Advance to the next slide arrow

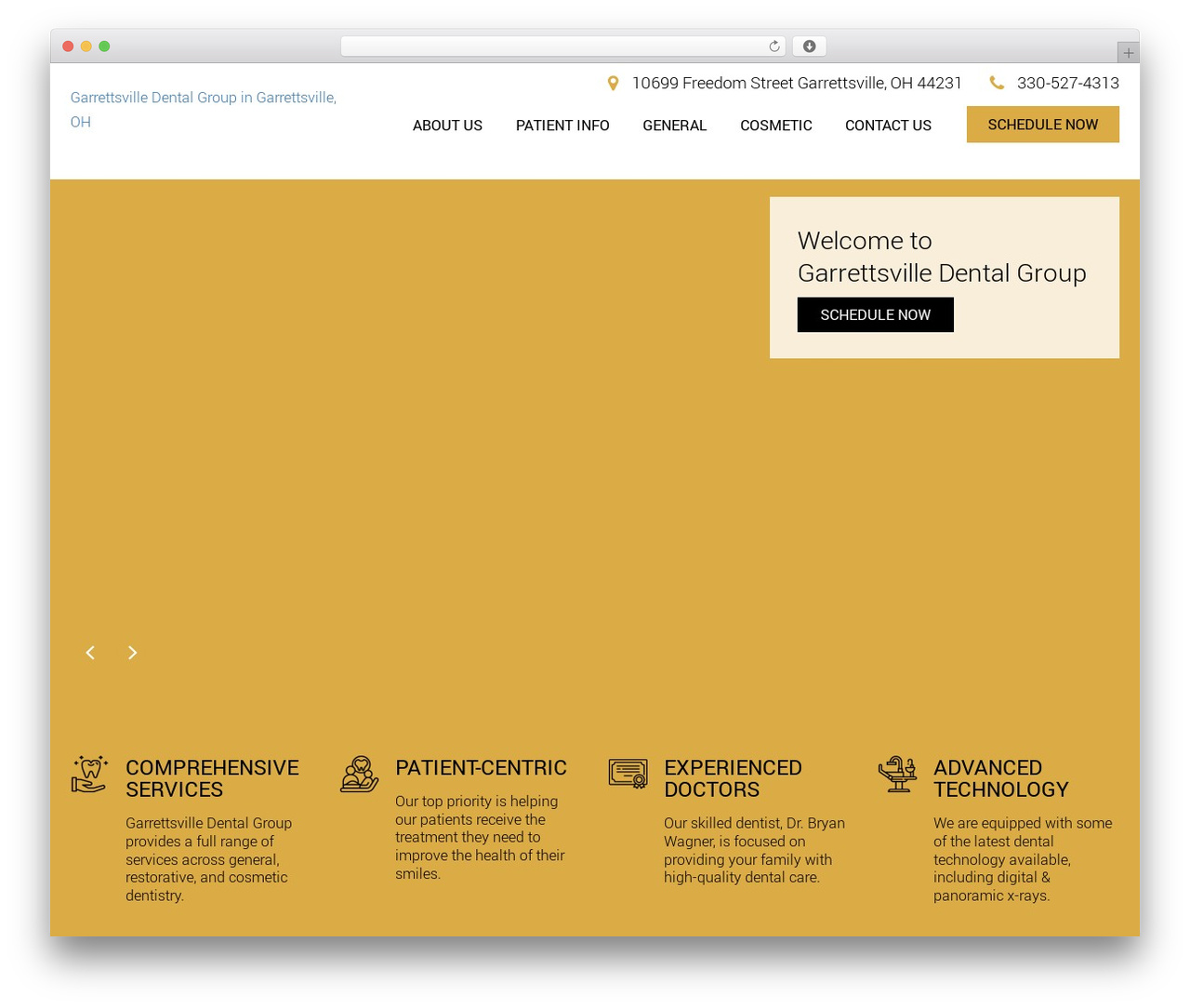tap(132, 653)
